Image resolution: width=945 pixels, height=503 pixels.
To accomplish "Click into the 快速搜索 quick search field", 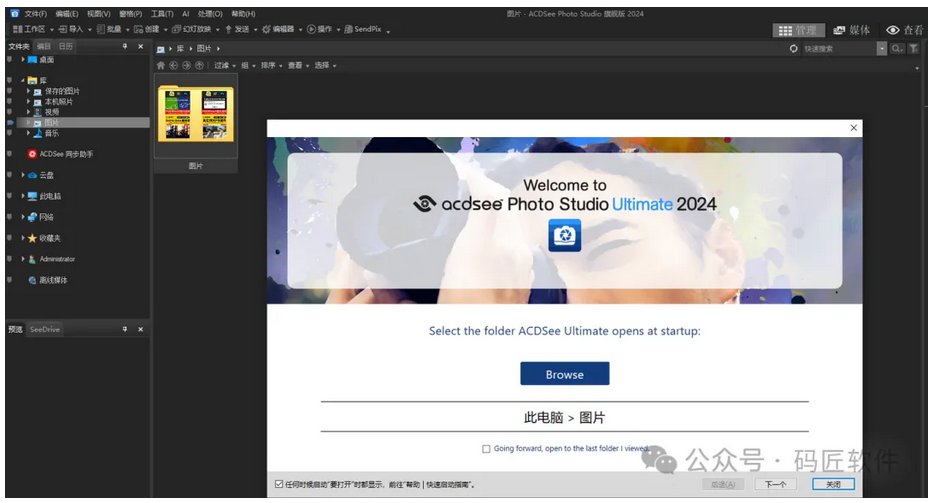I will point(838,49).
